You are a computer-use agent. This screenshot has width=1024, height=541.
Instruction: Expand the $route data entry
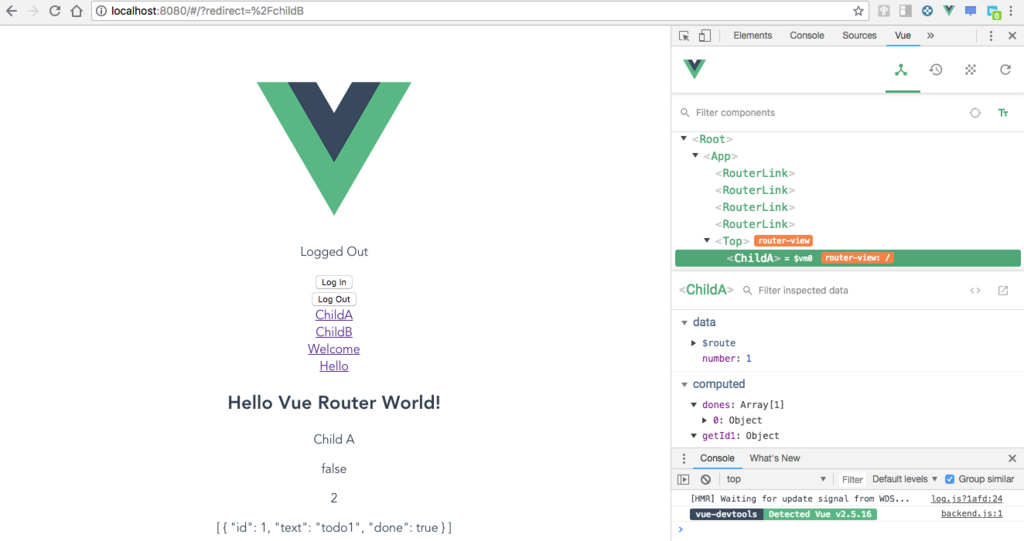694,342
